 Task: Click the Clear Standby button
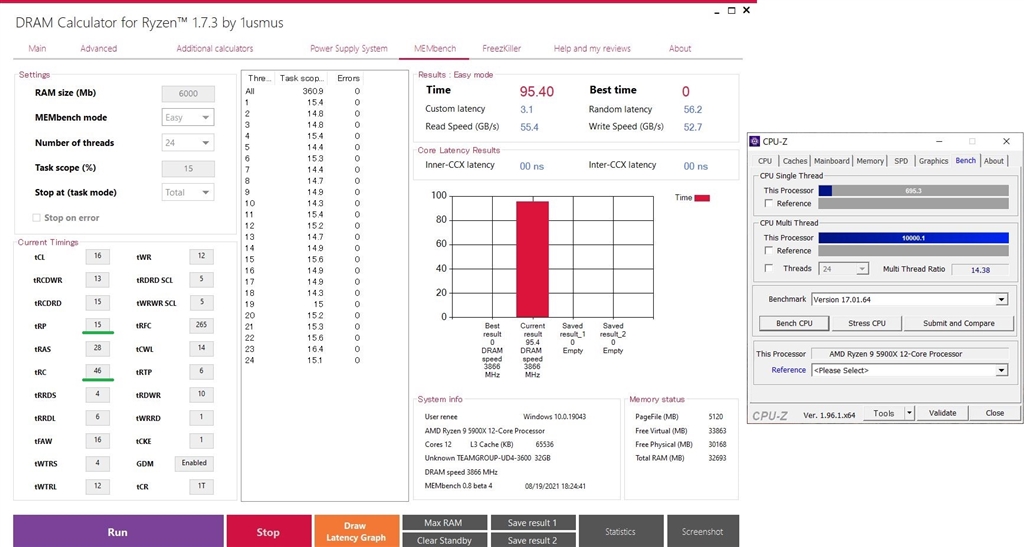[444, 540]
